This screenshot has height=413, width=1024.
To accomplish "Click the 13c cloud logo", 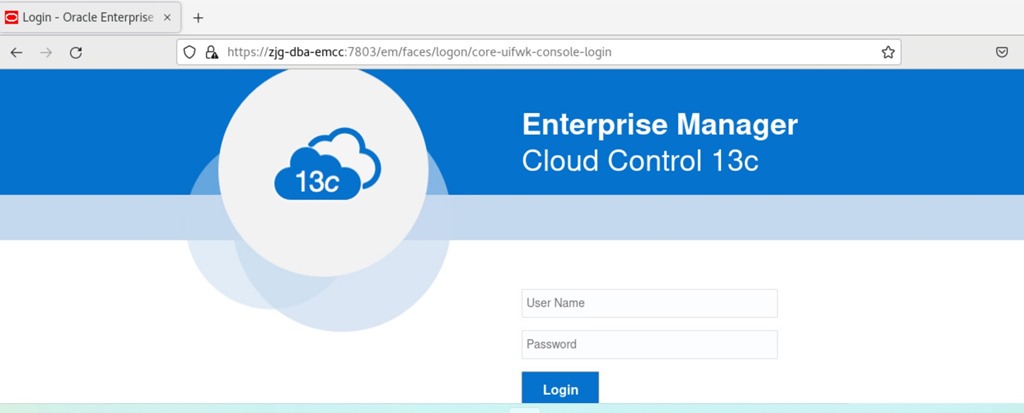I will click(x=327, y=164).
